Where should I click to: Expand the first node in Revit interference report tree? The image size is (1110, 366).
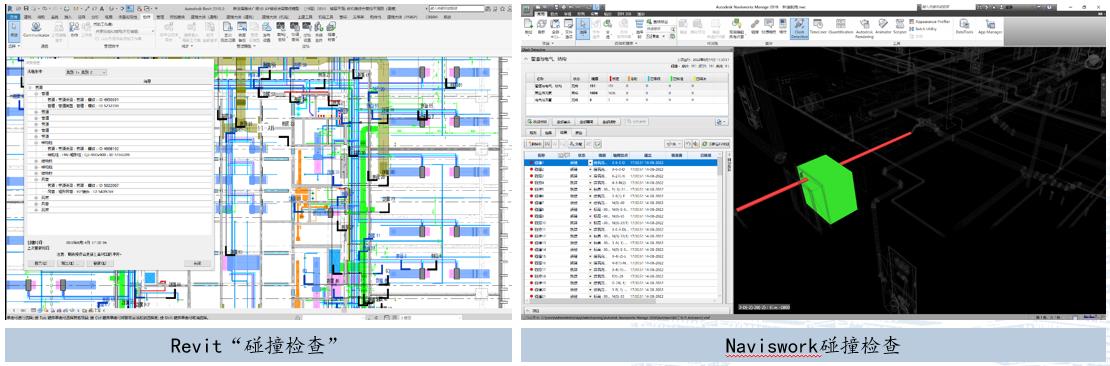[30, 88]
